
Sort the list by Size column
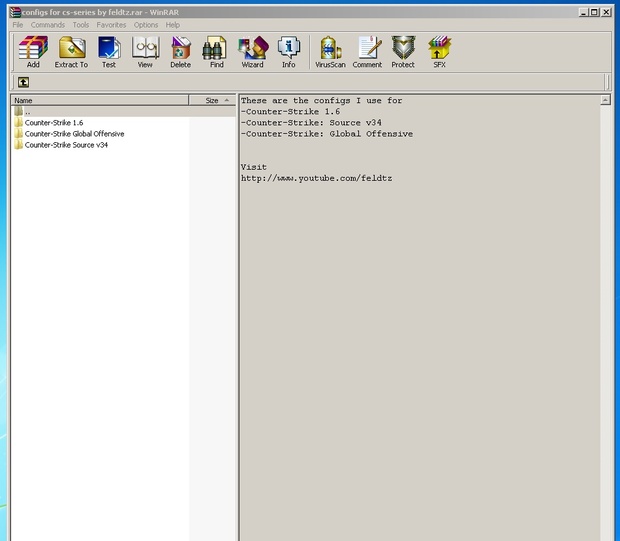[x=212, y=100]
